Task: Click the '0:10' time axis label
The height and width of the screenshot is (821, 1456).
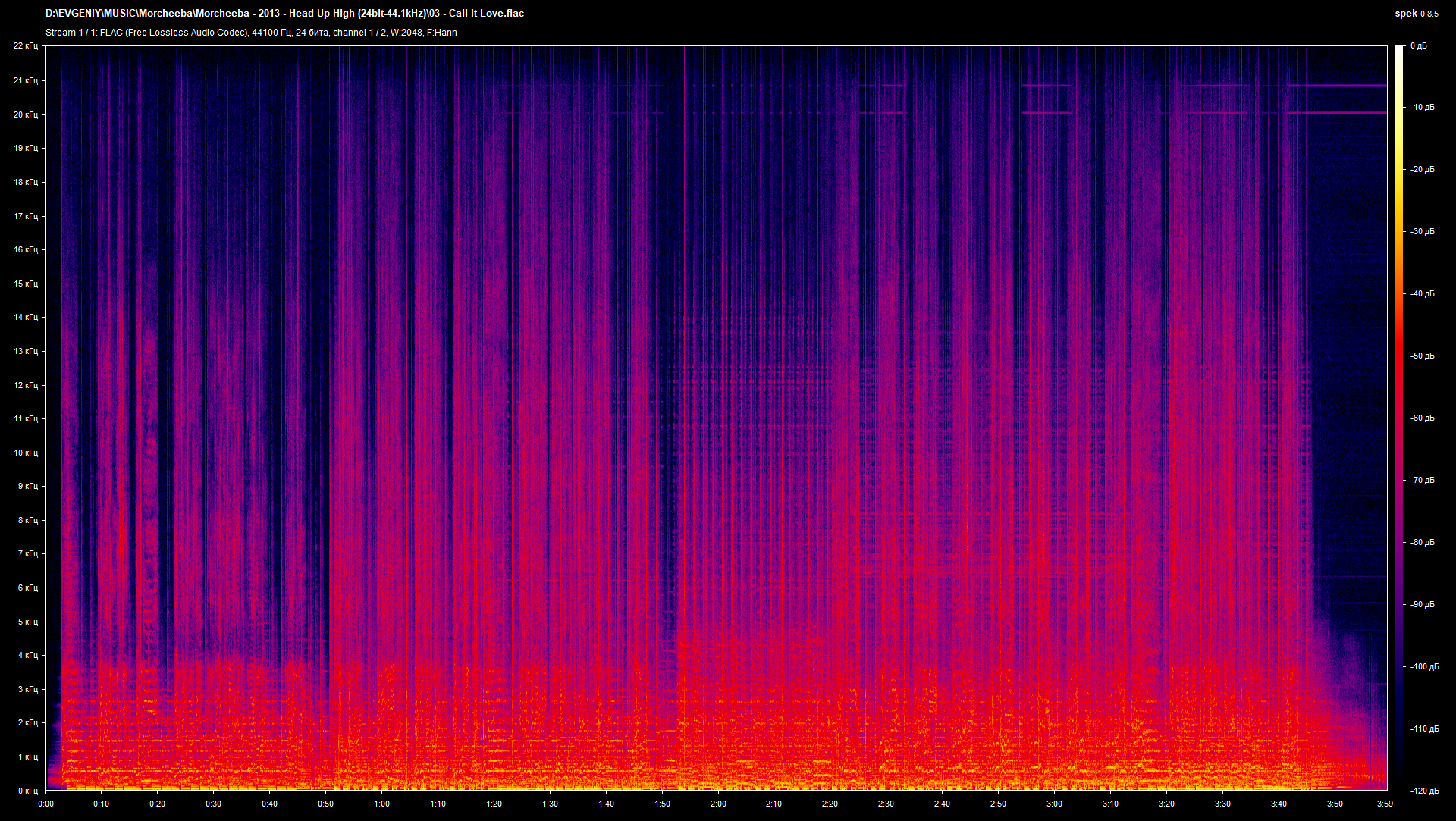Action: click(x=102, y=804)
